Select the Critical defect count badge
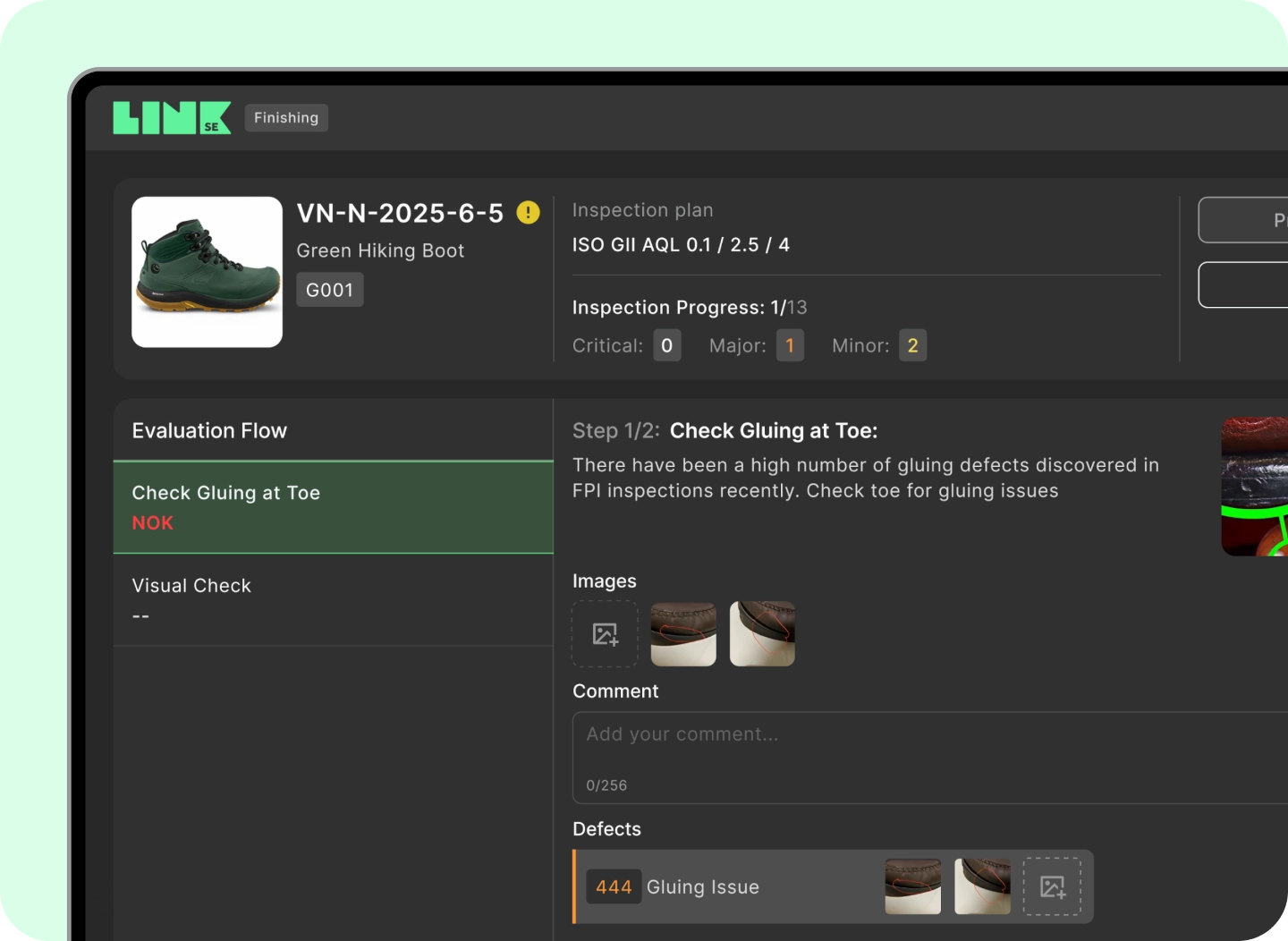The height and width of the screenshot is (941, 1288). pos(666,346)
